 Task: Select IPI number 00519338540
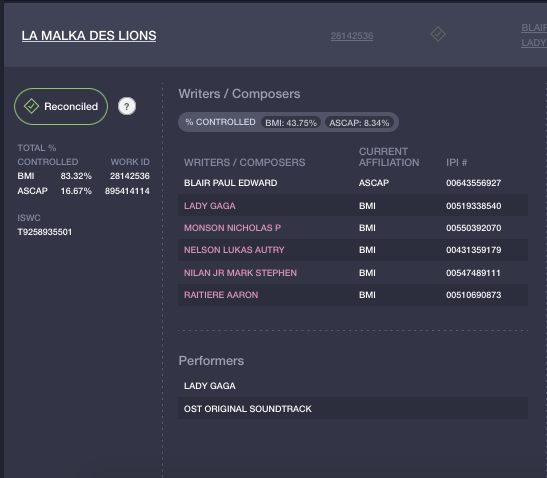coord(473,206)
